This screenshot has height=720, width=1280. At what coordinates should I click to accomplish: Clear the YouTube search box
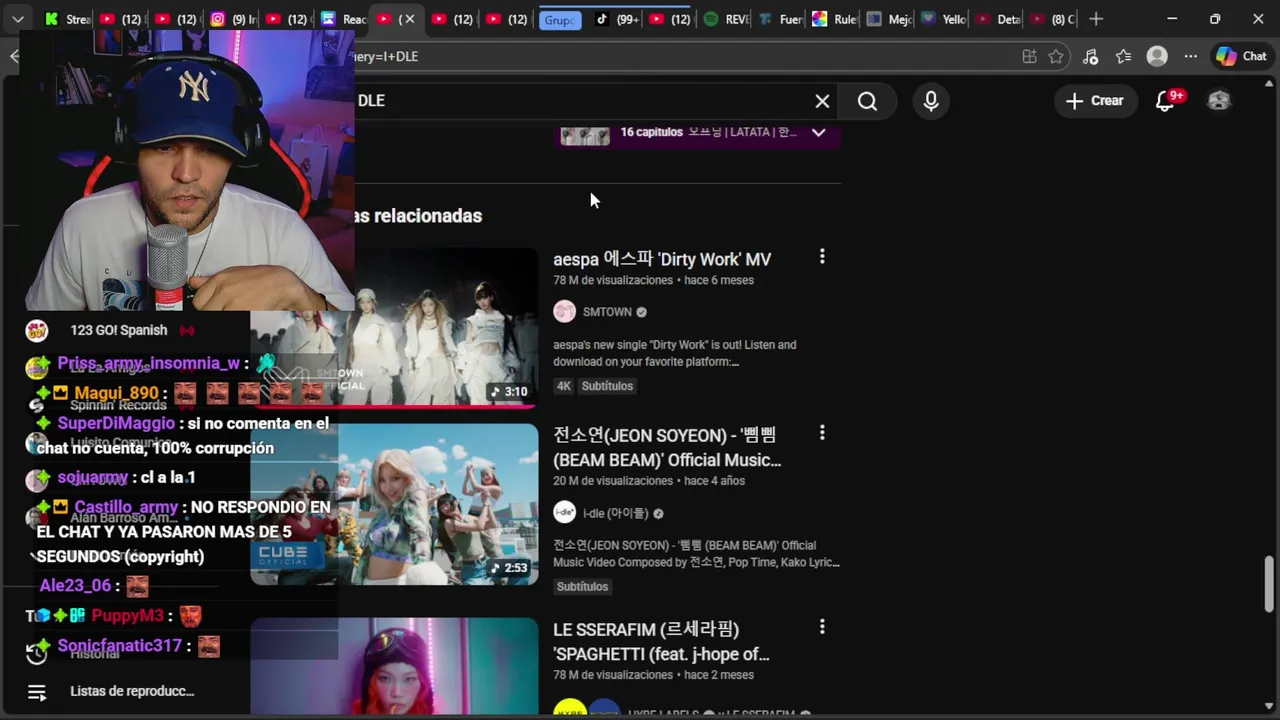(822, 101)
